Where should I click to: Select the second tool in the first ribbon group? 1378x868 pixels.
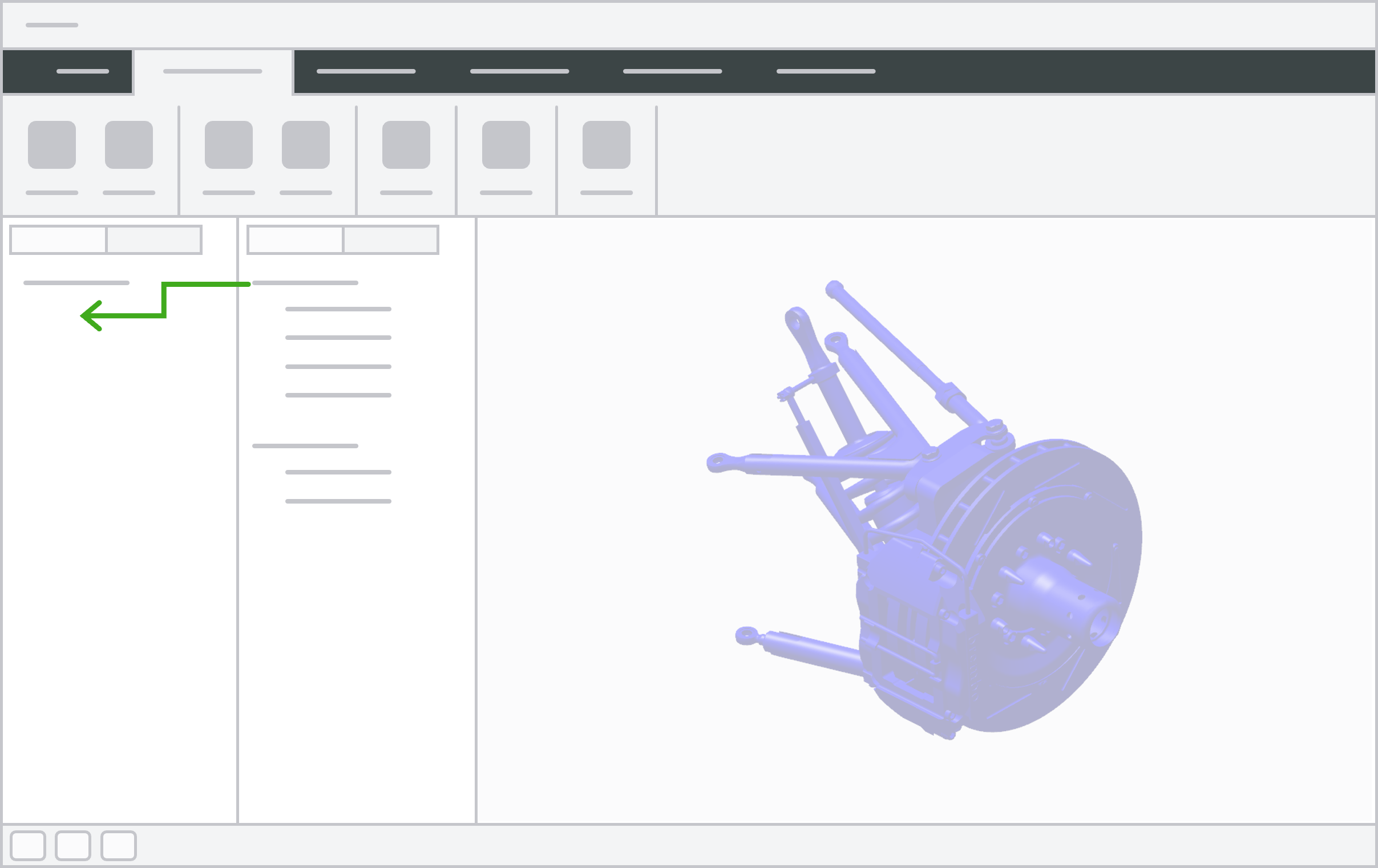(129, 145)
